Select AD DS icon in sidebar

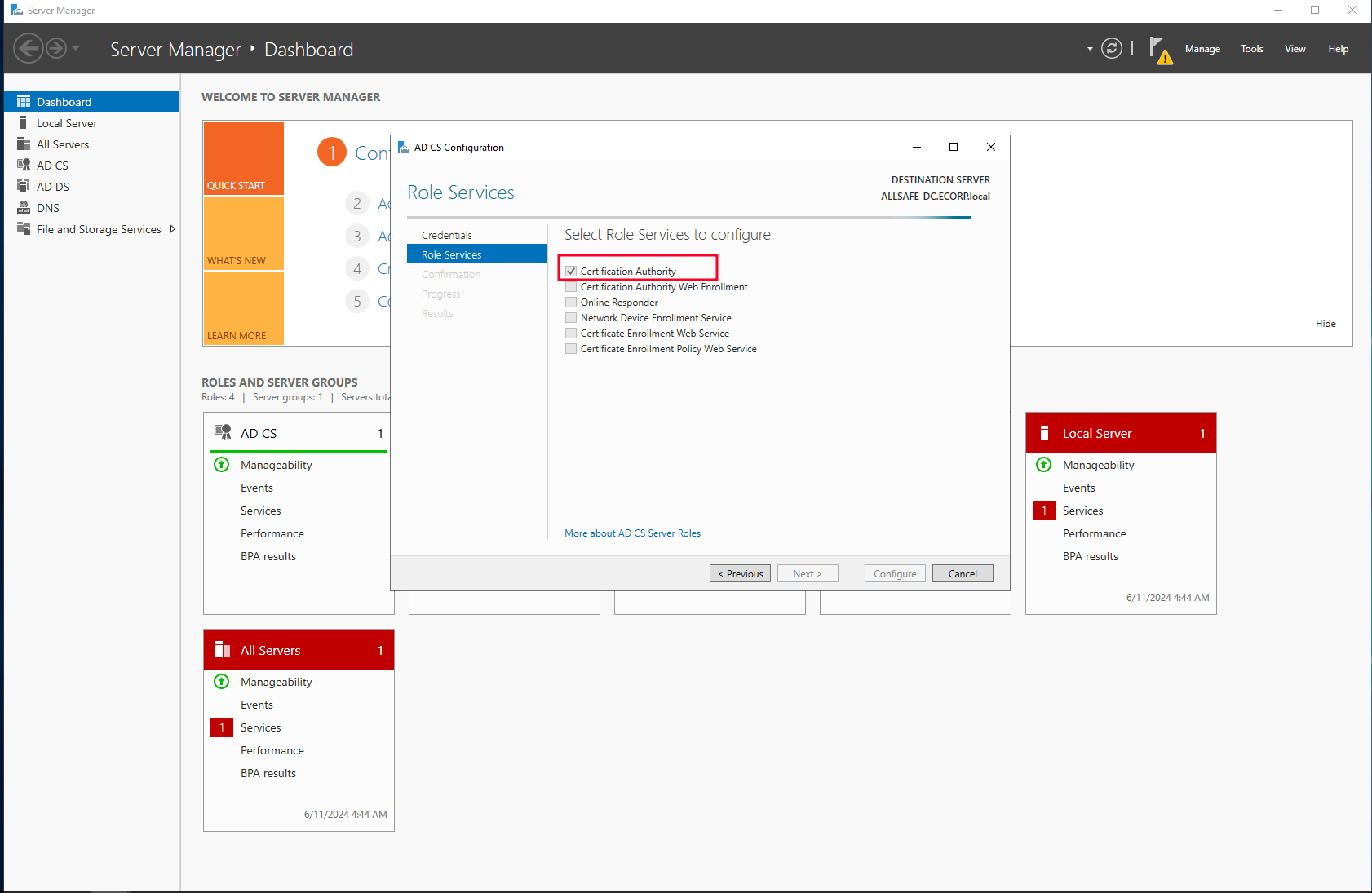pos(24,186)
